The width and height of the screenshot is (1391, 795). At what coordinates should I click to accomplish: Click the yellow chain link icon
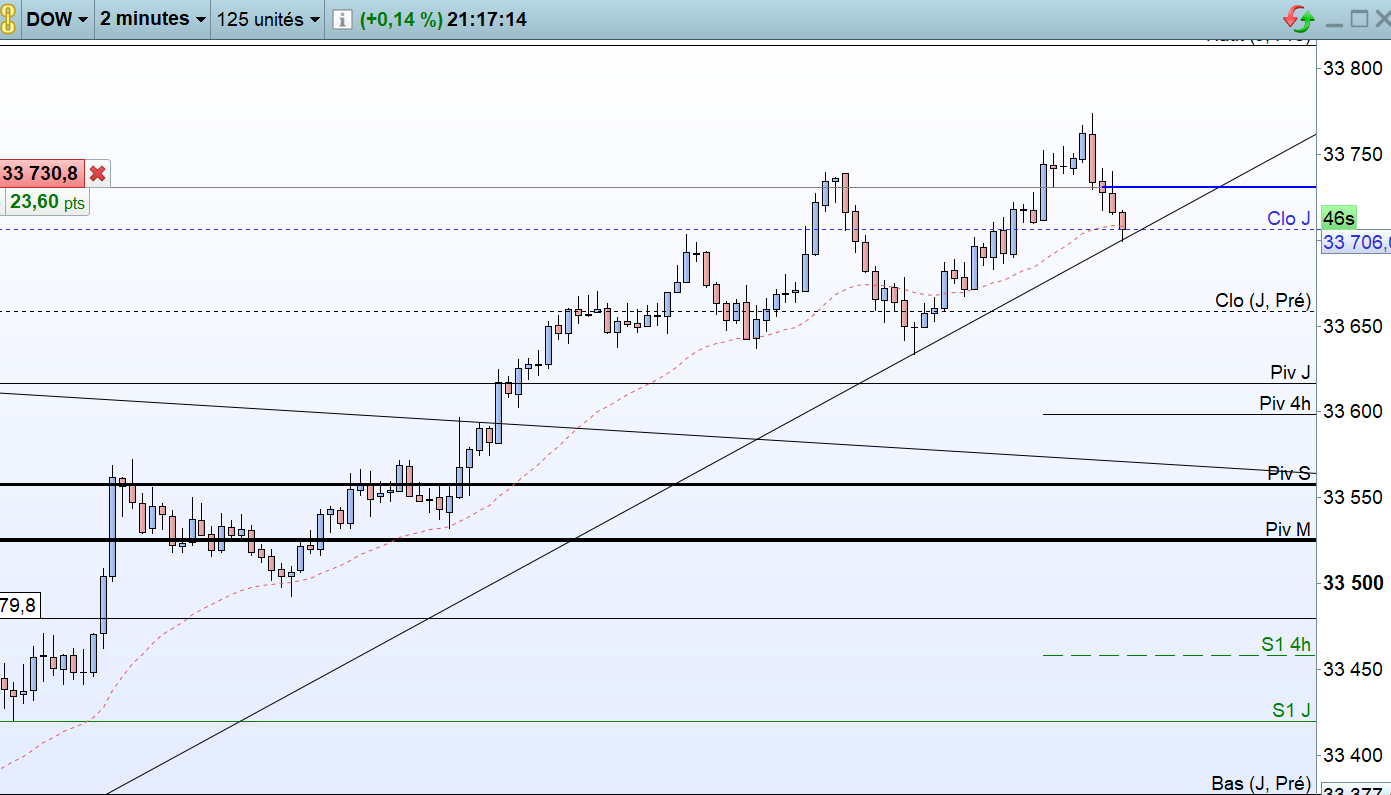[x=9, y=19]
